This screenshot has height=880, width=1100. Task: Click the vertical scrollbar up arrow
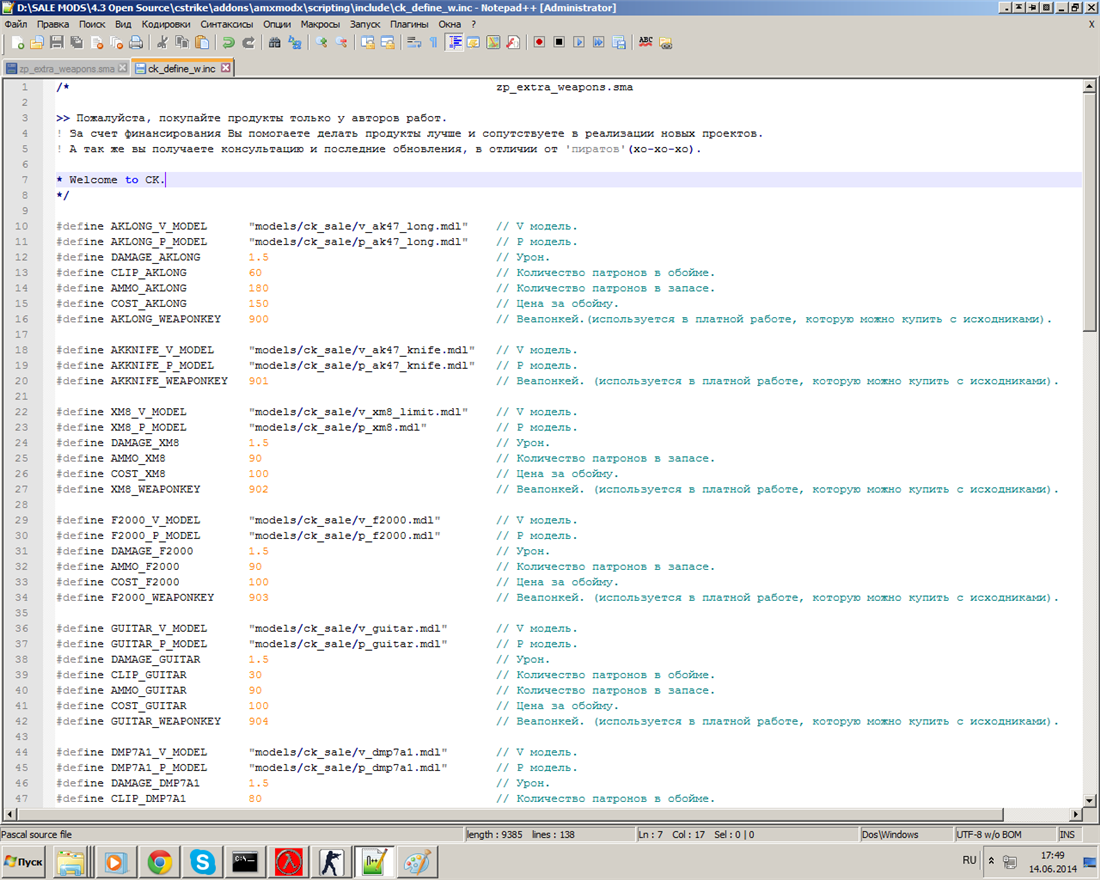point(1089,86)
